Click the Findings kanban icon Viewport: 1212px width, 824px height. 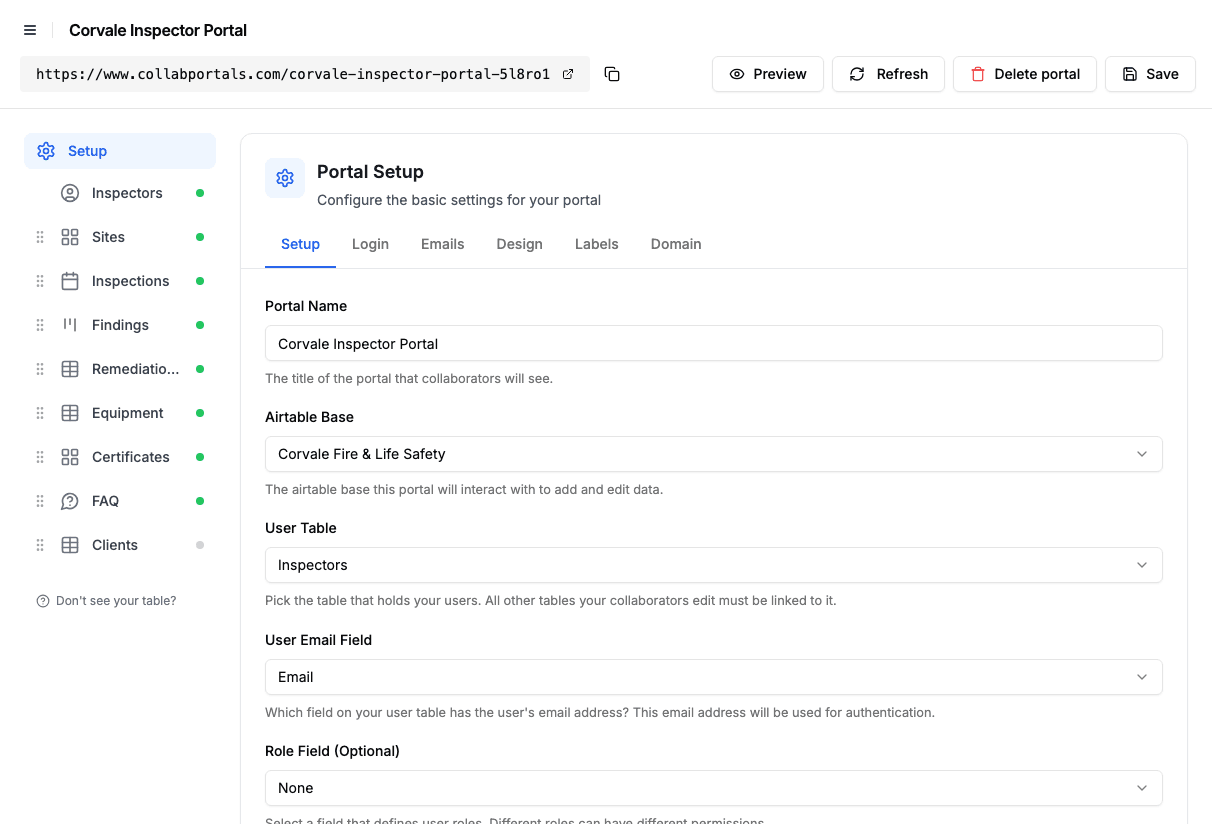tap(70, 325)
